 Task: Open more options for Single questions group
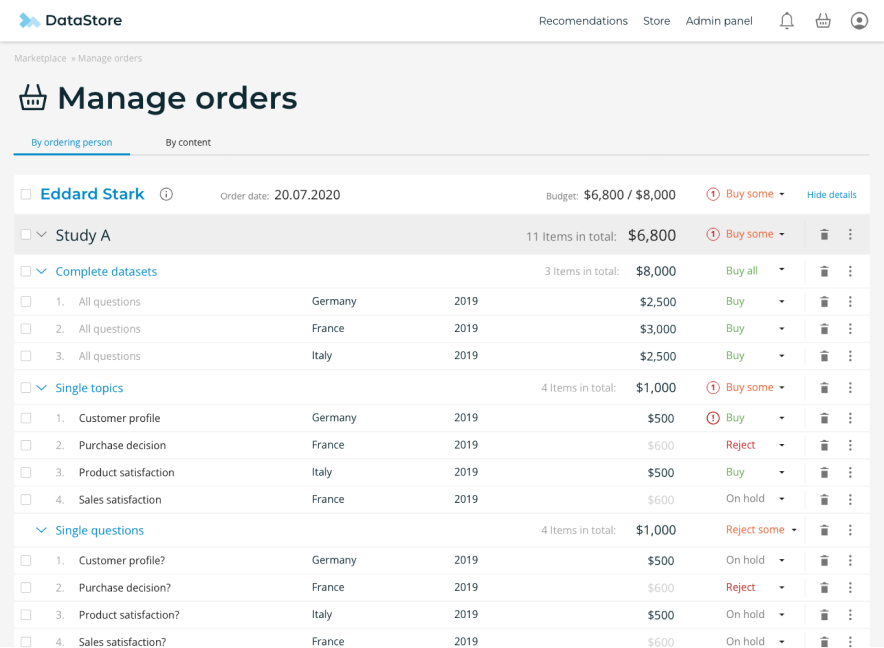pos(850,530)
